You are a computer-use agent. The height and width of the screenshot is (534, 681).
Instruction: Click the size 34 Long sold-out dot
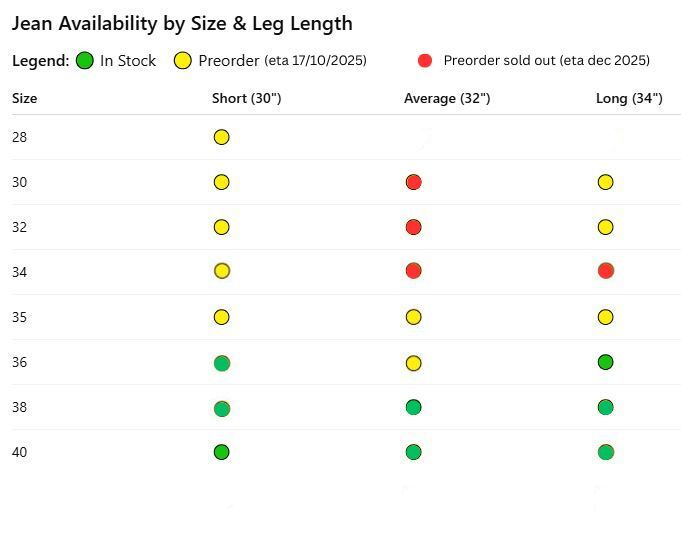[x=605, y=271]
